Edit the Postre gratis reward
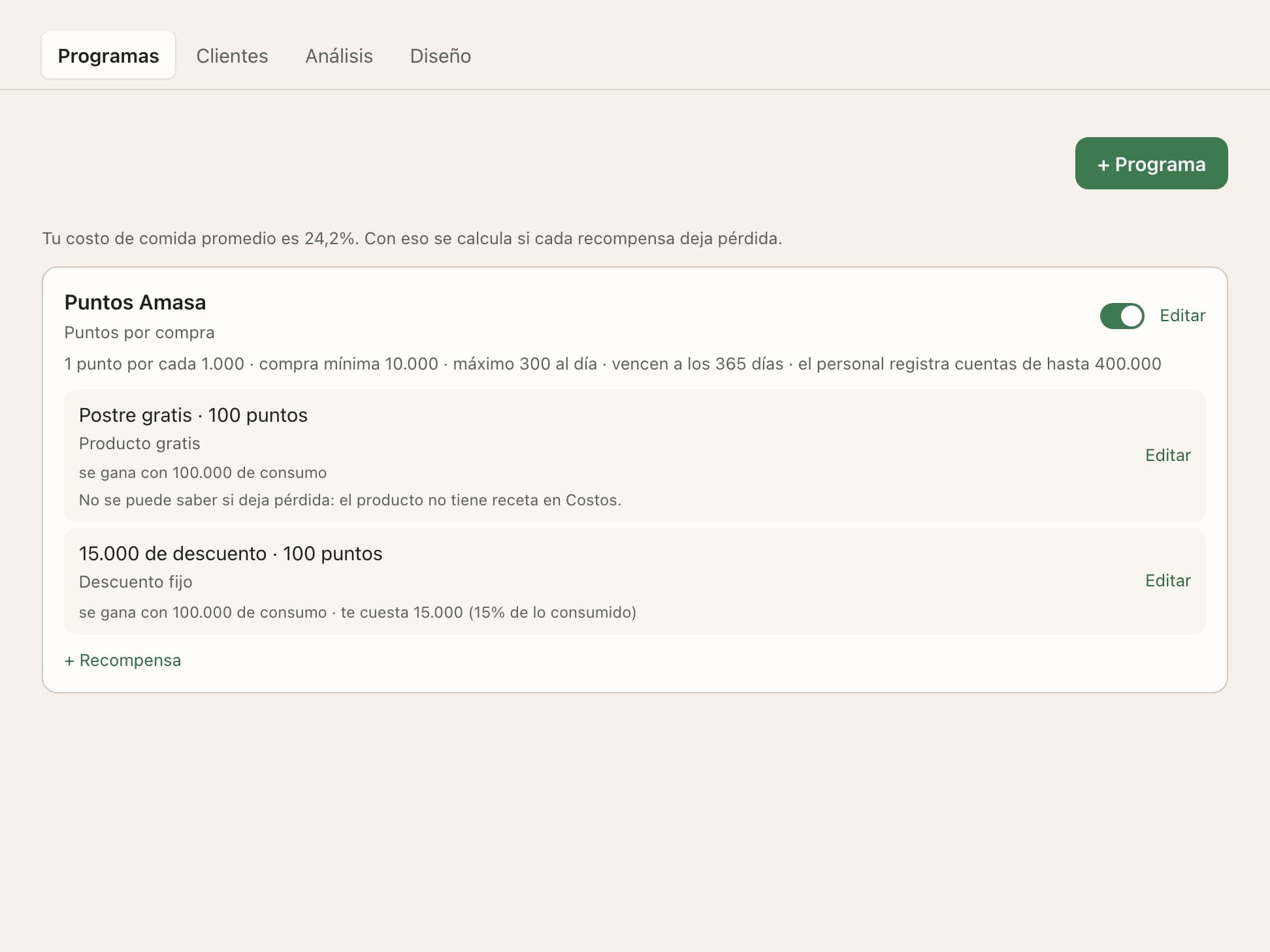 click(1168, 455)
